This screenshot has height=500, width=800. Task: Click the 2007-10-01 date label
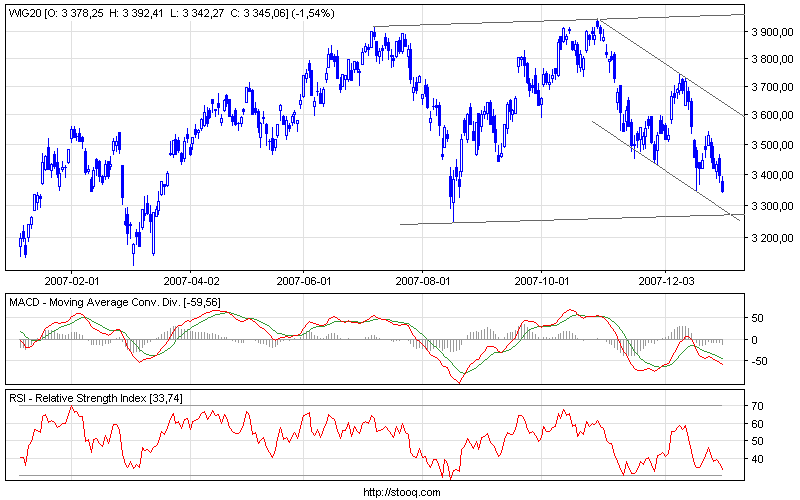point(541,281)
